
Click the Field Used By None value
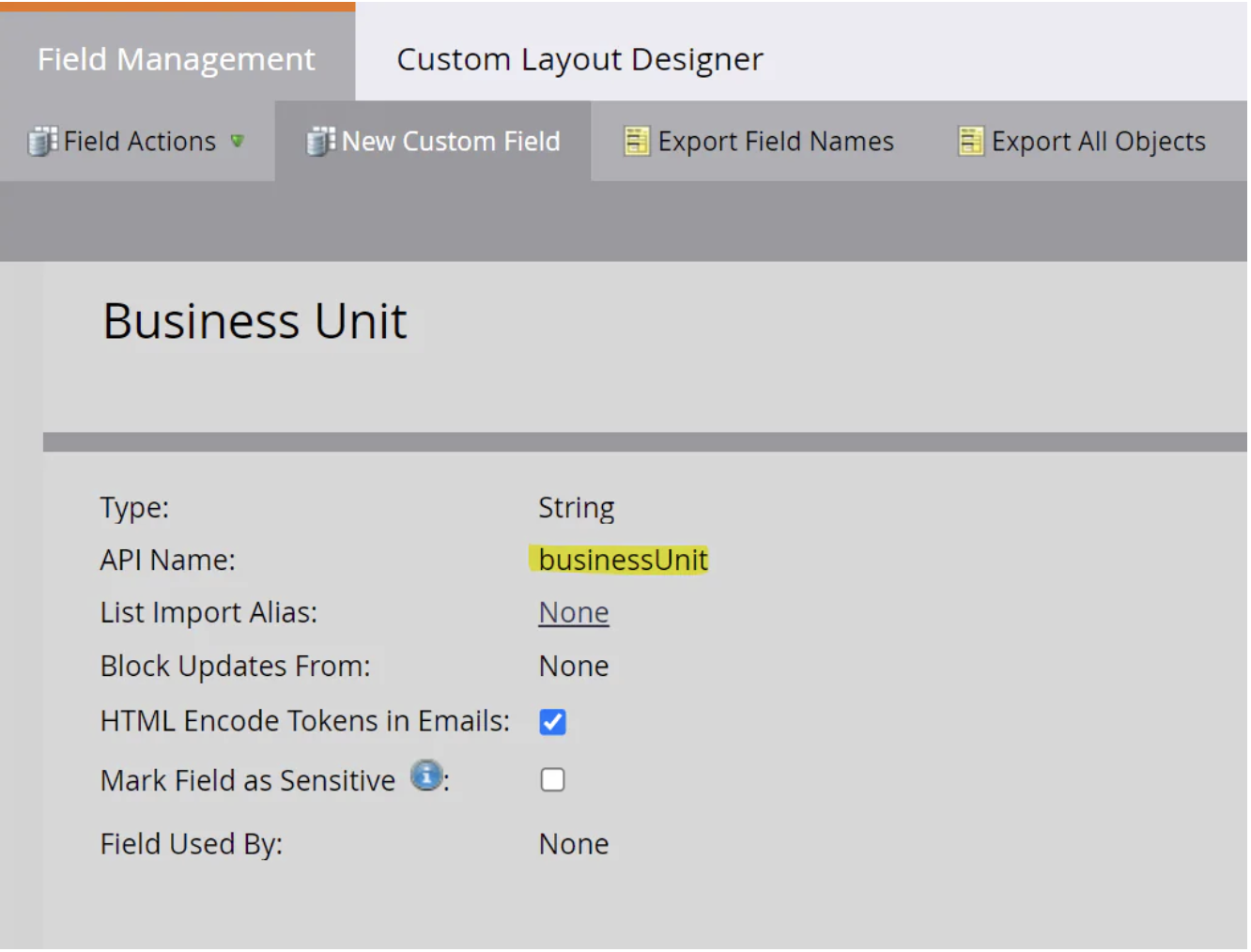(x=574, y=844)
